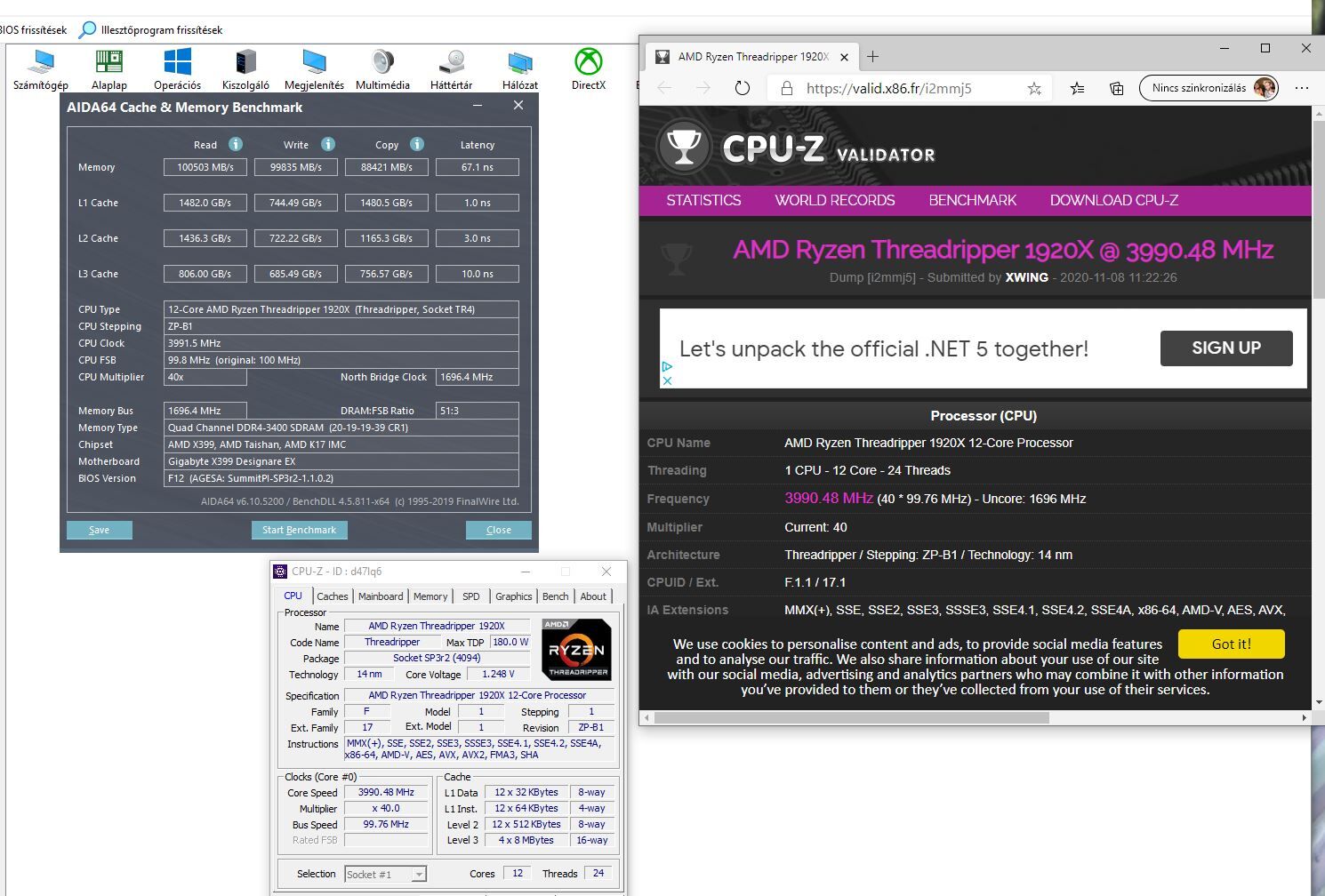Click the Memory Latency value 67.1 ns
This screenshot has height=896, width=1325.
[x=478, y=167]
